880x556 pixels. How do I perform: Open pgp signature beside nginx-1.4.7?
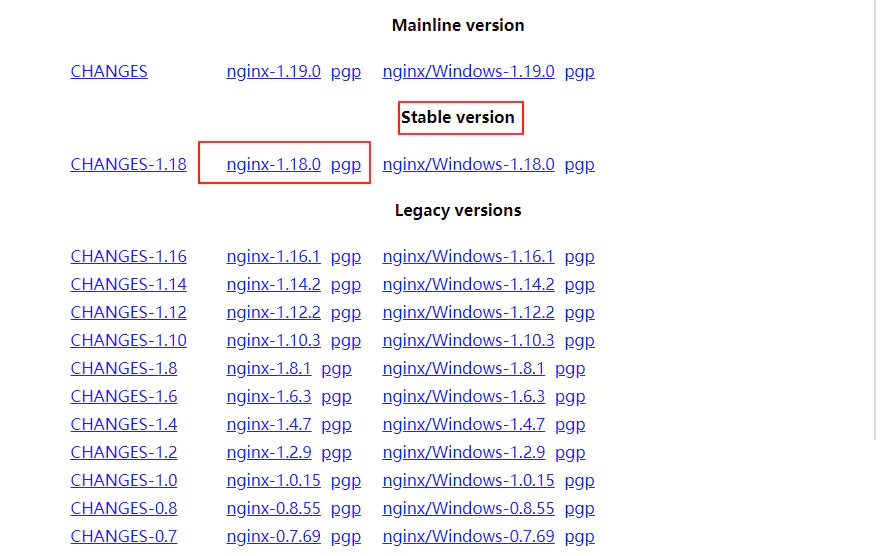click(336, 426)
